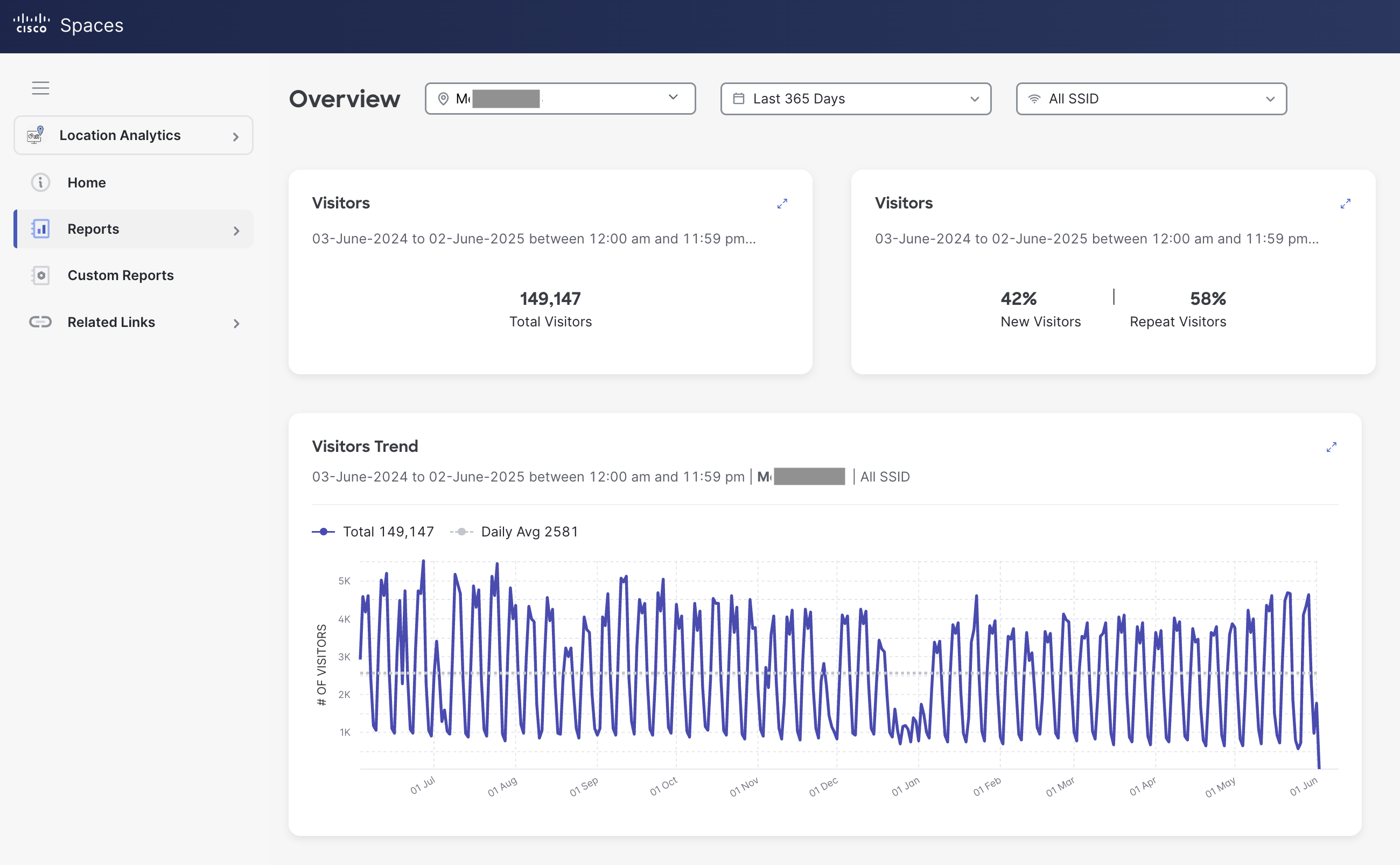Open the Last 365 Days dropdown
The image size is (1400, 865).
coord(855,99)
